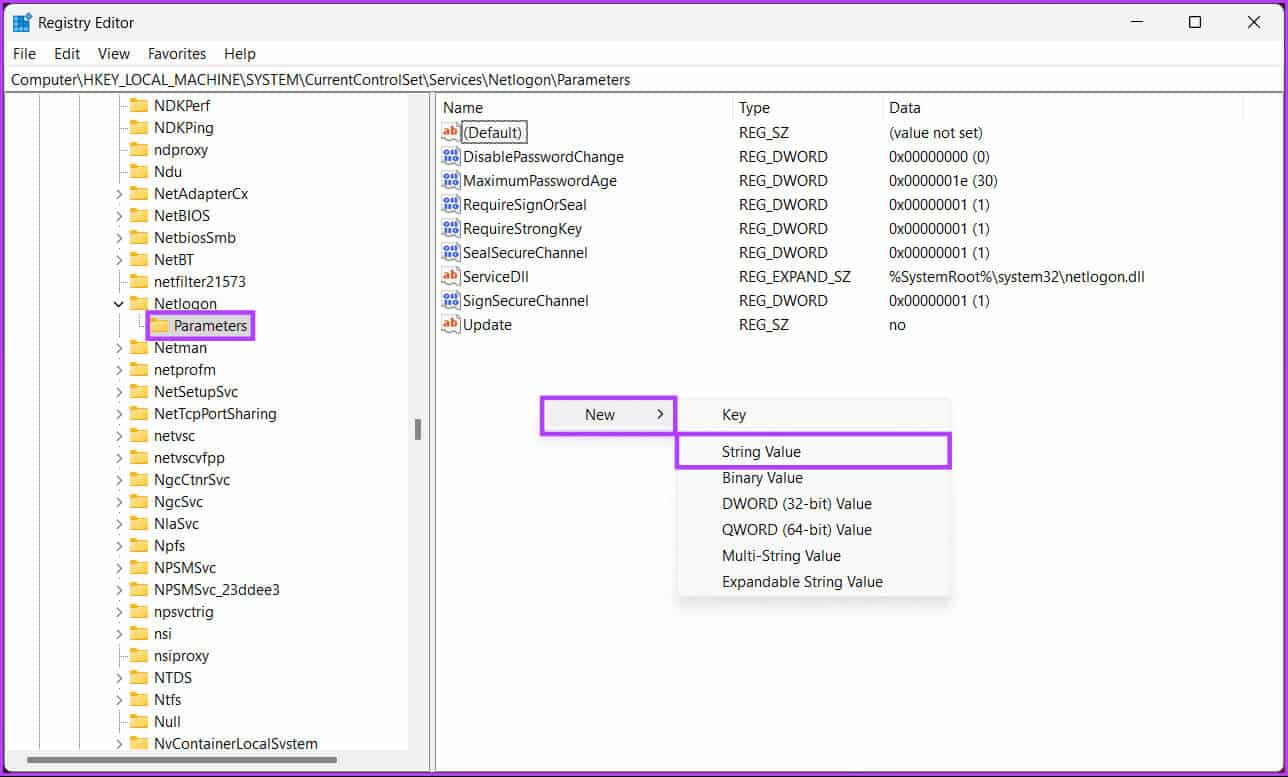Expand the NPSMSvc tree node
Image resolution: width=1288 pixels, height=777 pixels.
point(119,567)
